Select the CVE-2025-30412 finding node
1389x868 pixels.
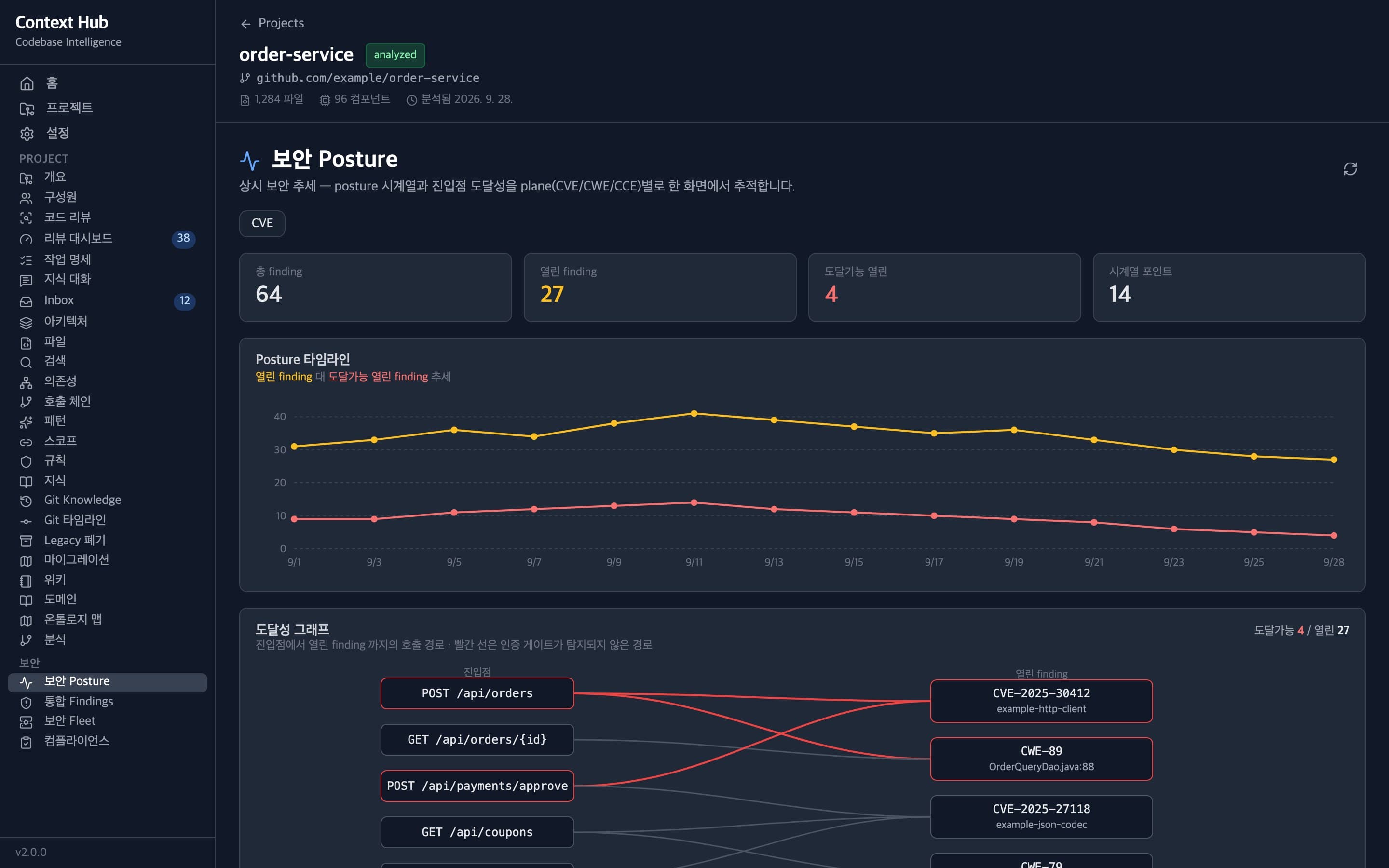(x=1041, y=700)
